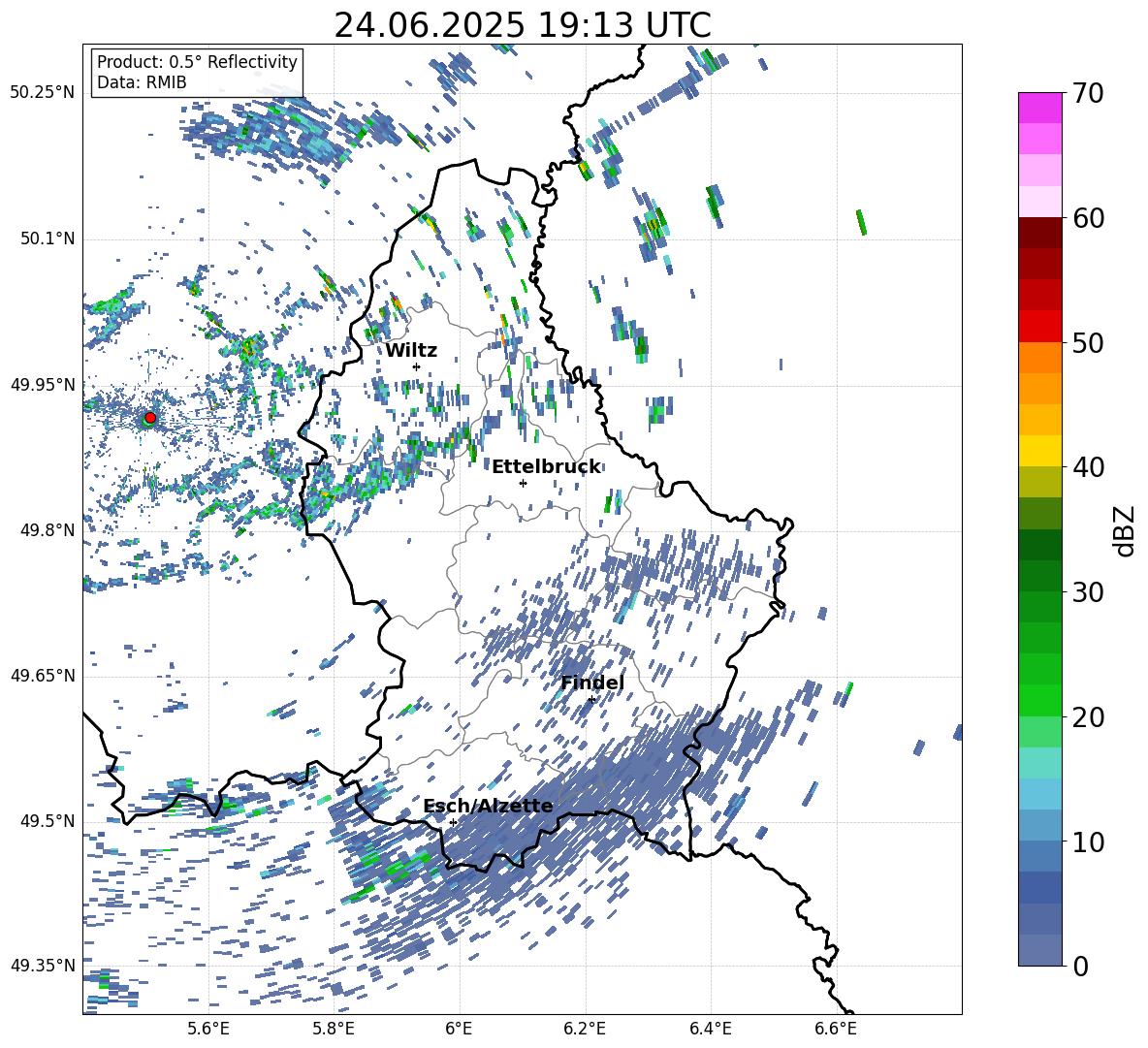Click the 49.8°N latitude label
The width and height of the screenshot is (1148, 1048).
48,530
